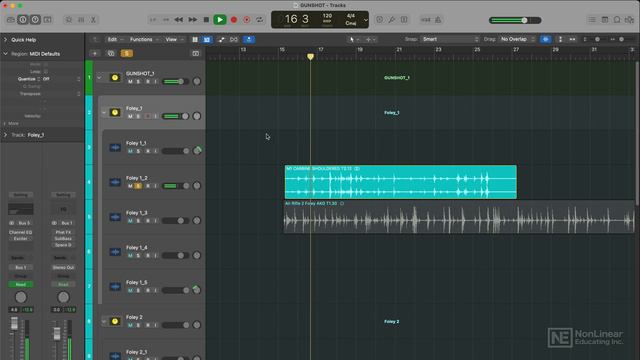
Task: Toggle Cycle mode button in transport
Action: tap(260, 20)
